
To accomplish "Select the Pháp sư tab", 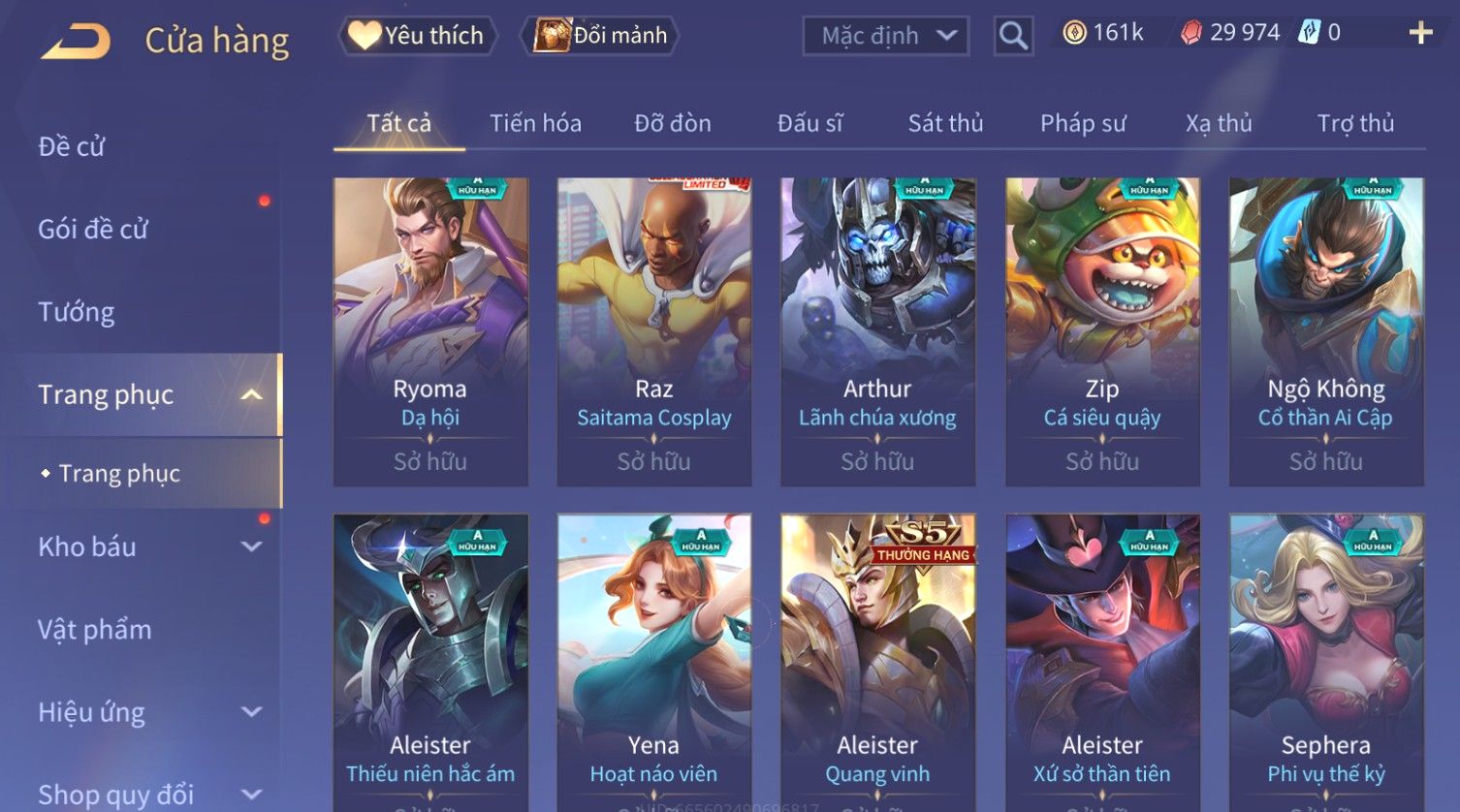I will click(1083, 123).
